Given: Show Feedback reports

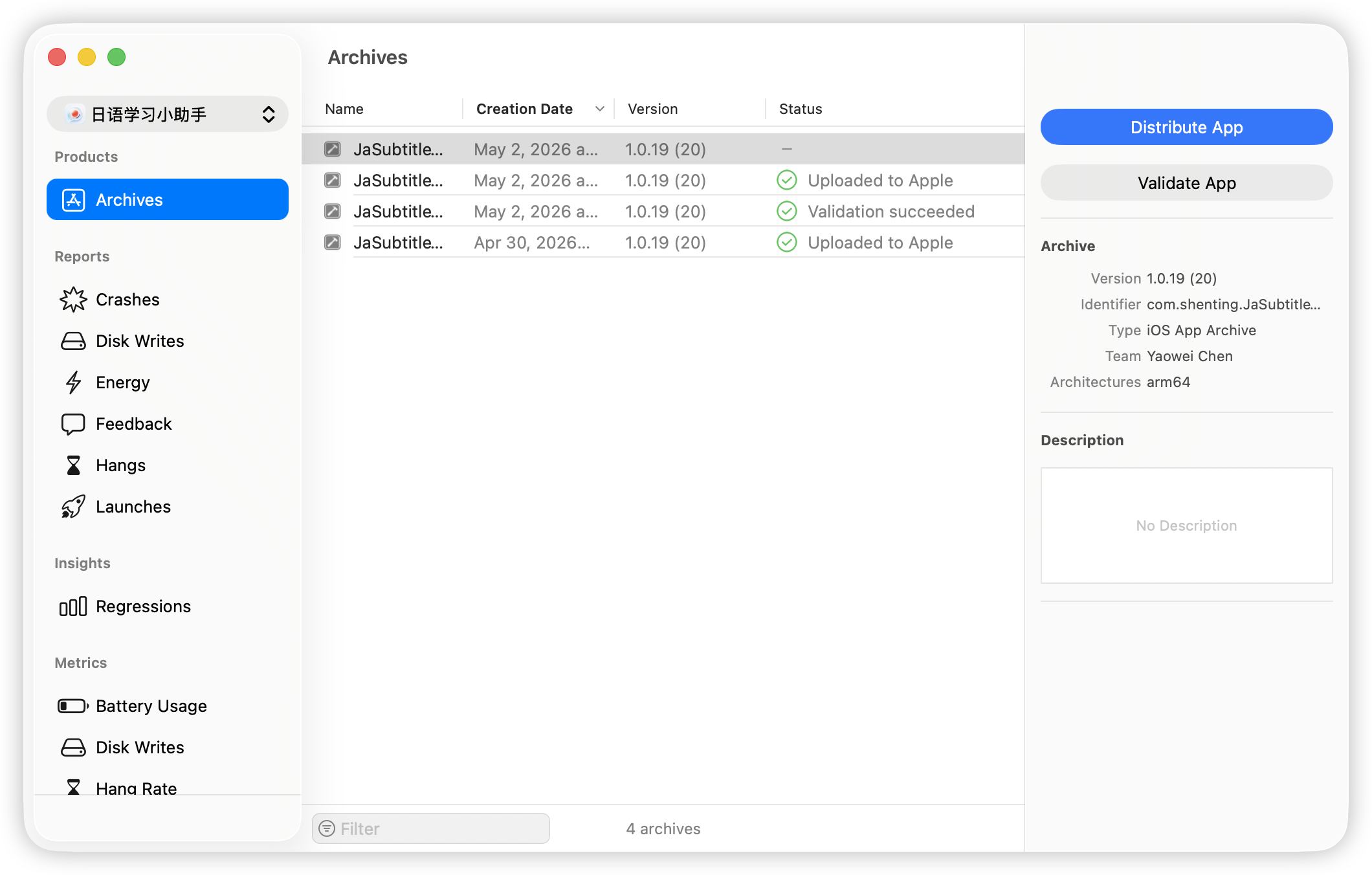Looking at the screenshot, I should click(168, 424).
